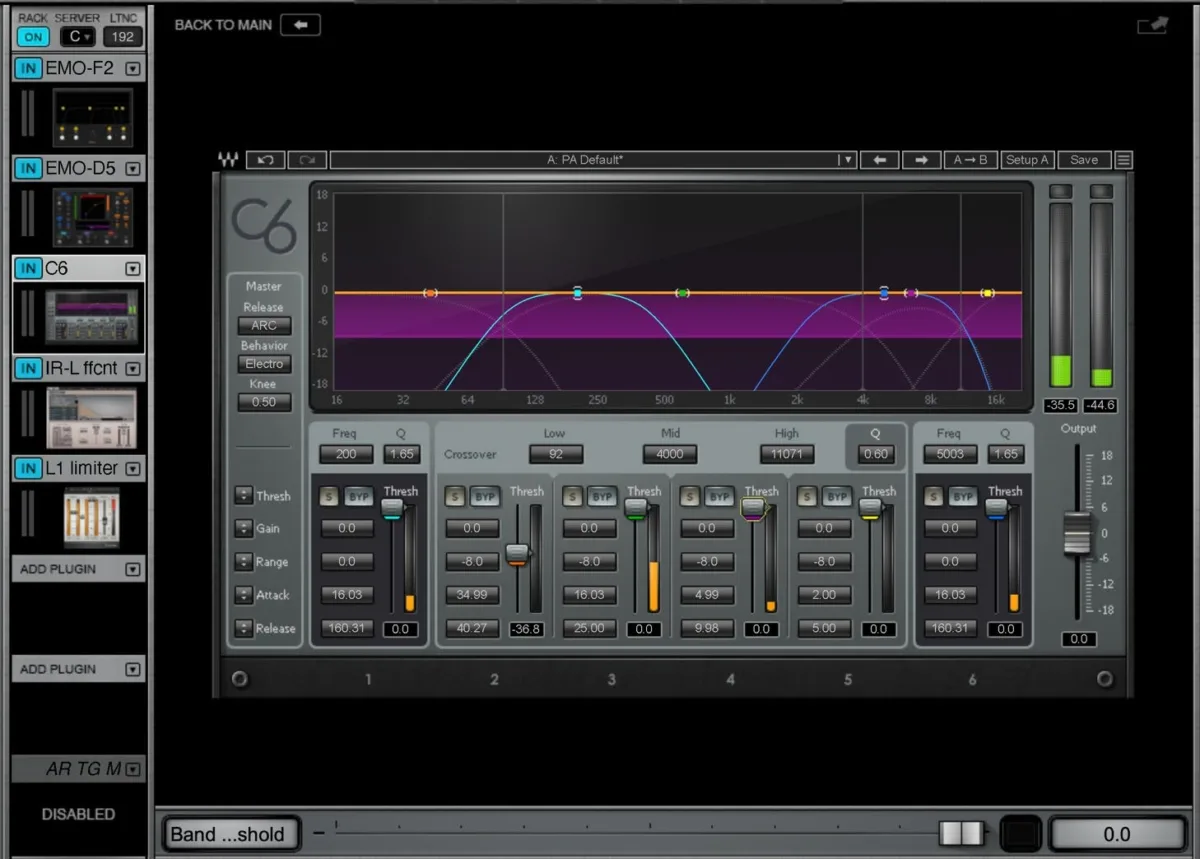
Task: Bypass band 4 with its BYP button
Action: tap(719, 496)
